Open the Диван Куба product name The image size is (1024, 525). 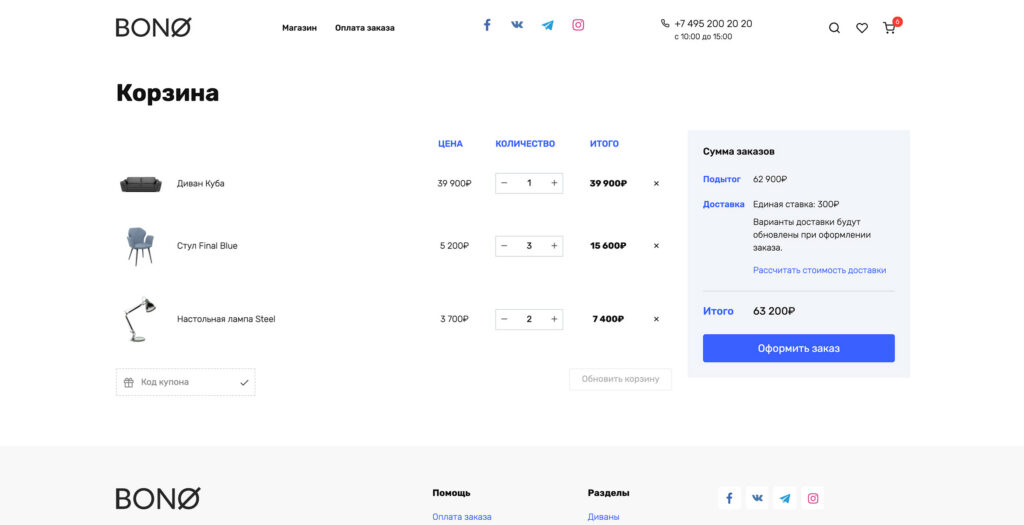click(x=200, y=183)
